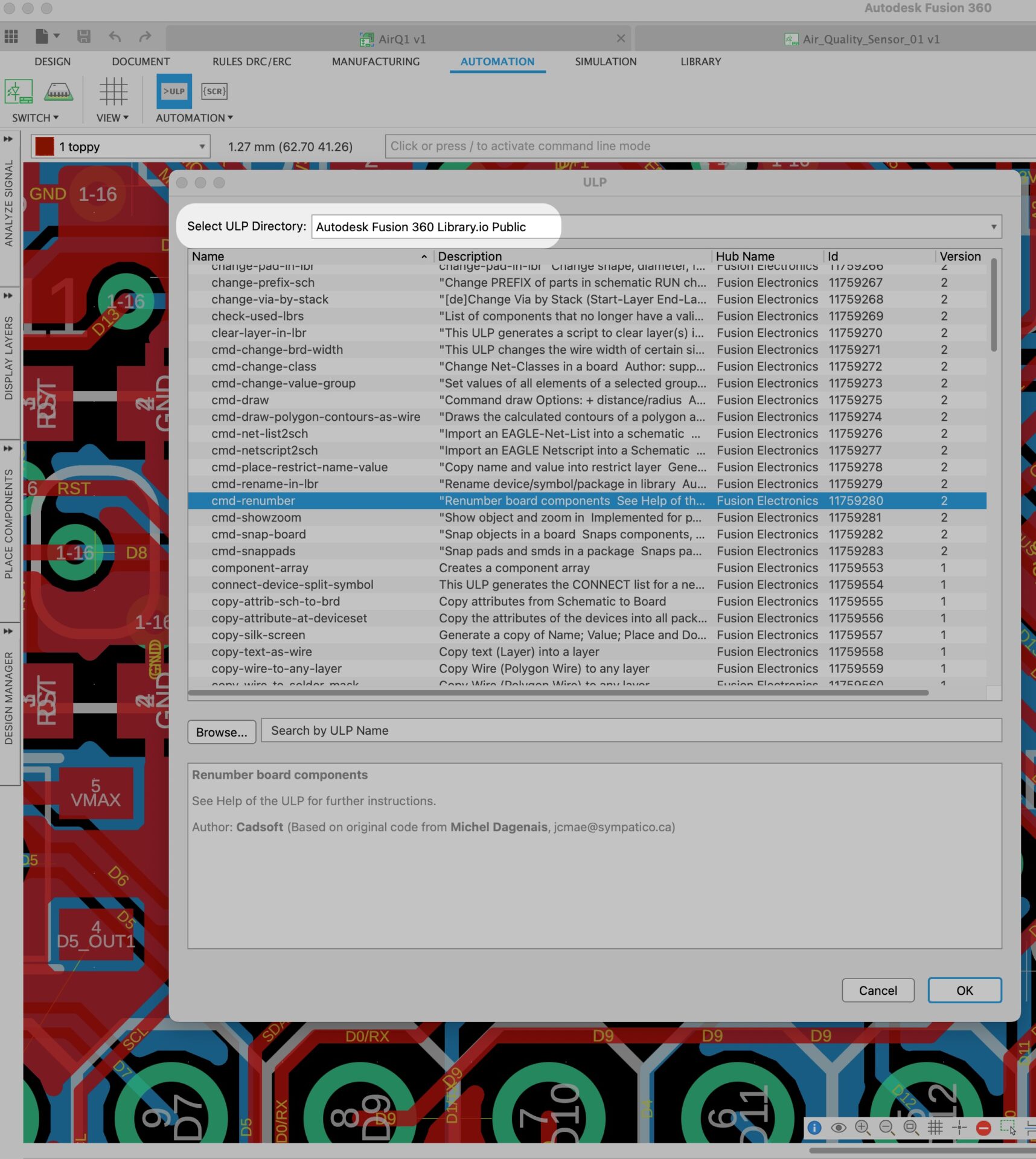
Task: Select the switch-to-schematic icon
Action: click(x=17, y=91)
